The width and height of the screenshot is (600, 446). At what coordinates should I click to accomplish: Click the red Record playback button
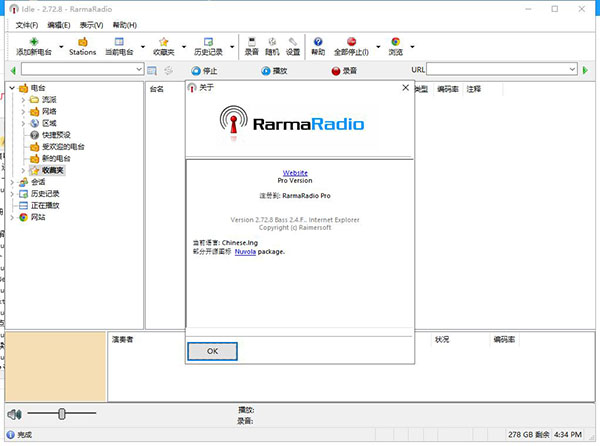click(344, 71)
